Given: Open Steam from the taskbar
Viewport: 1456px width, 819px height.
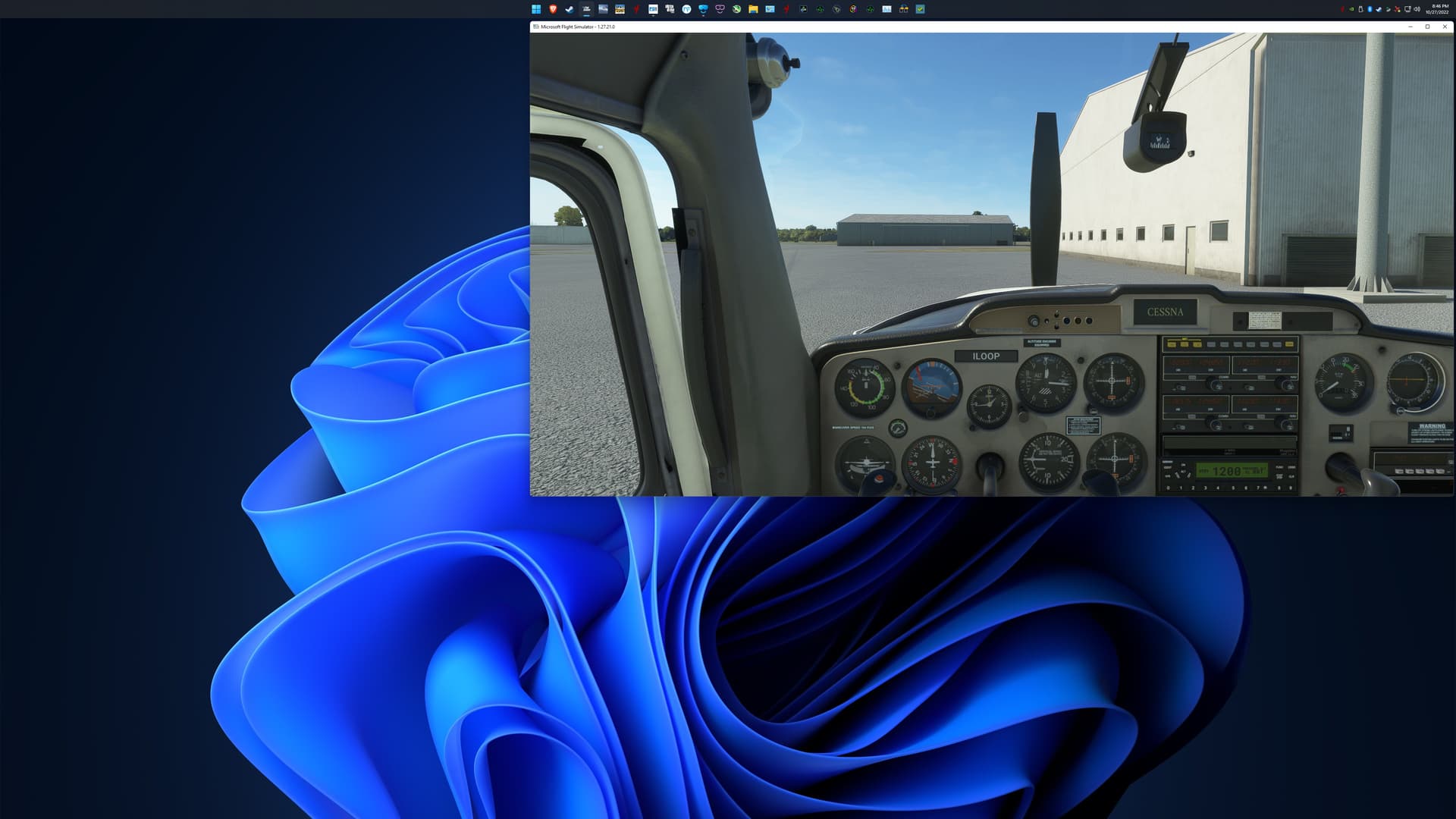Looking at the screenshot, I should 570,9.
